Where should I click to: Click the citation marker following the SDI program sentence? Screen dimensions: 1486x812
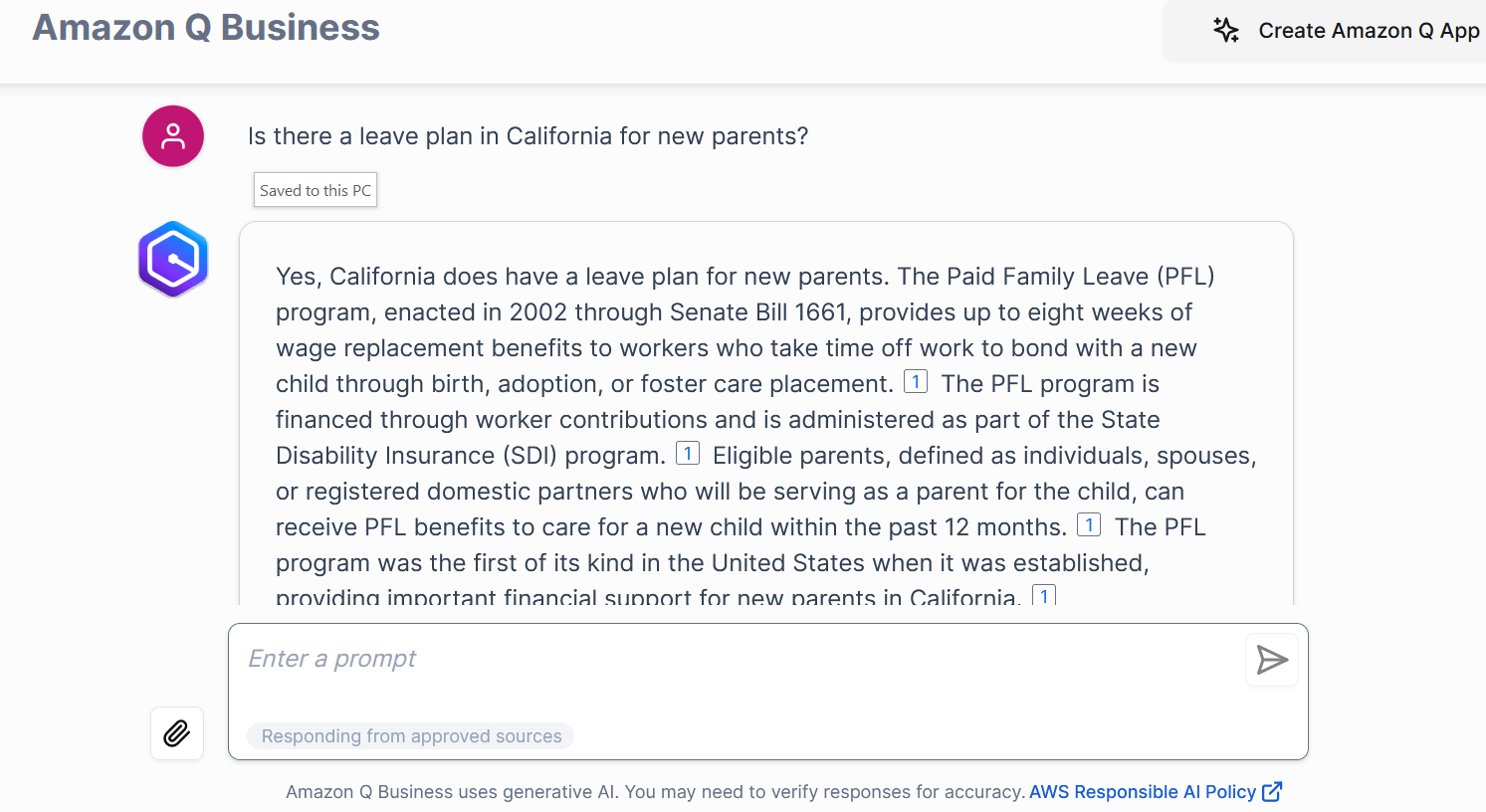pos(688,453)
